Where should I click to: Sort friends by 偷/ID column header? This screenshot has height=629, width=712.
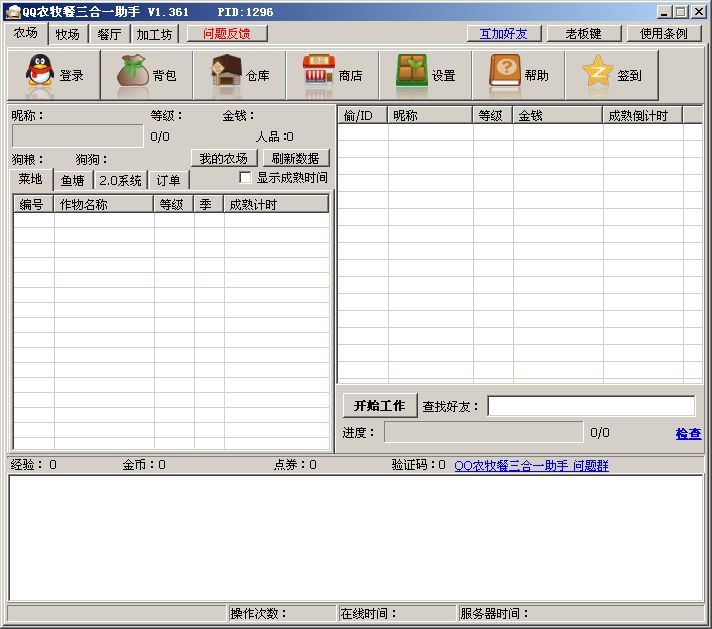[363, 115]
